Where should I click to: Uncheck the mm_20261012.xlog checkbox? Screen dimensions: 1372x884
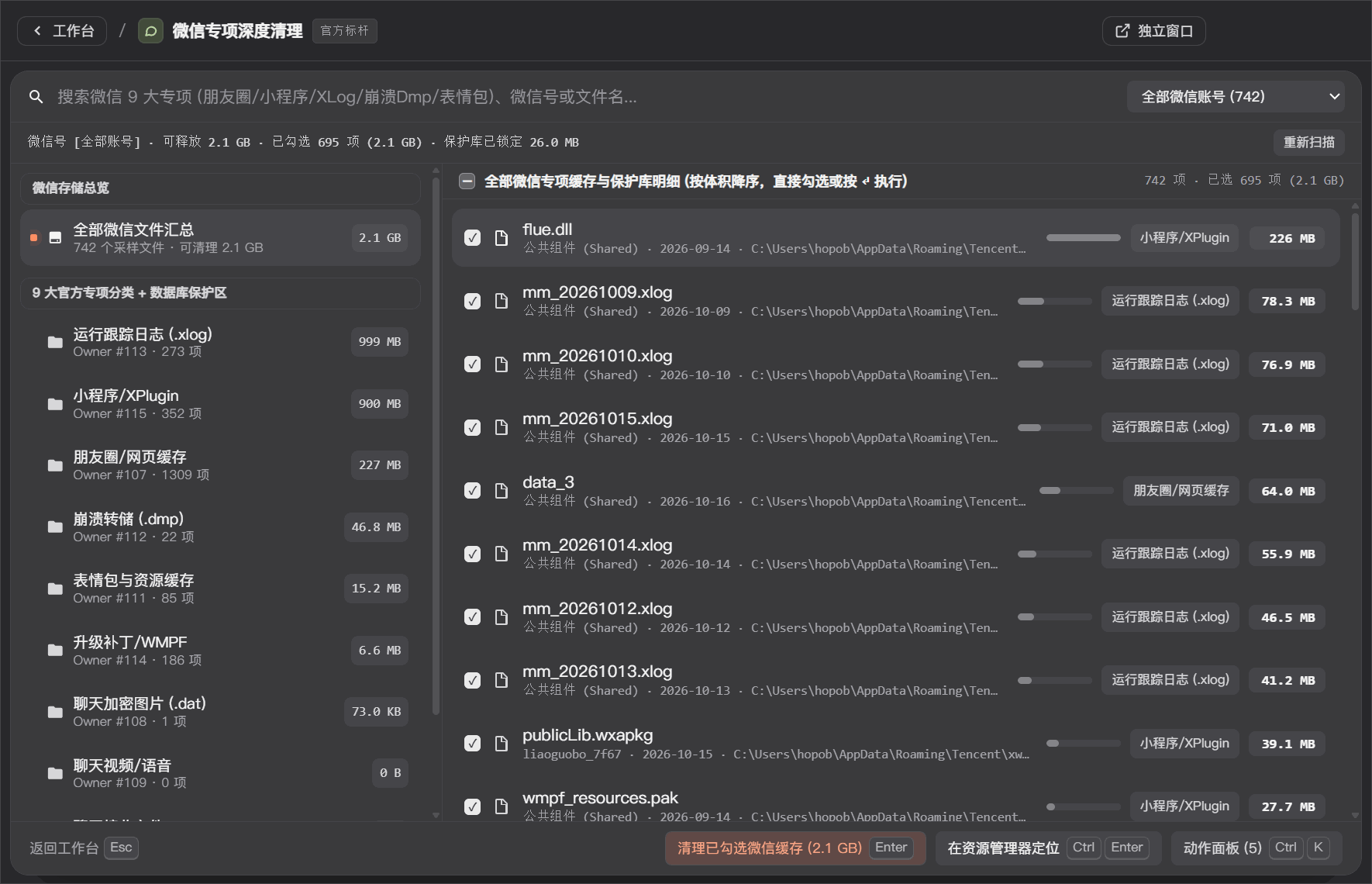pos(472,617)
